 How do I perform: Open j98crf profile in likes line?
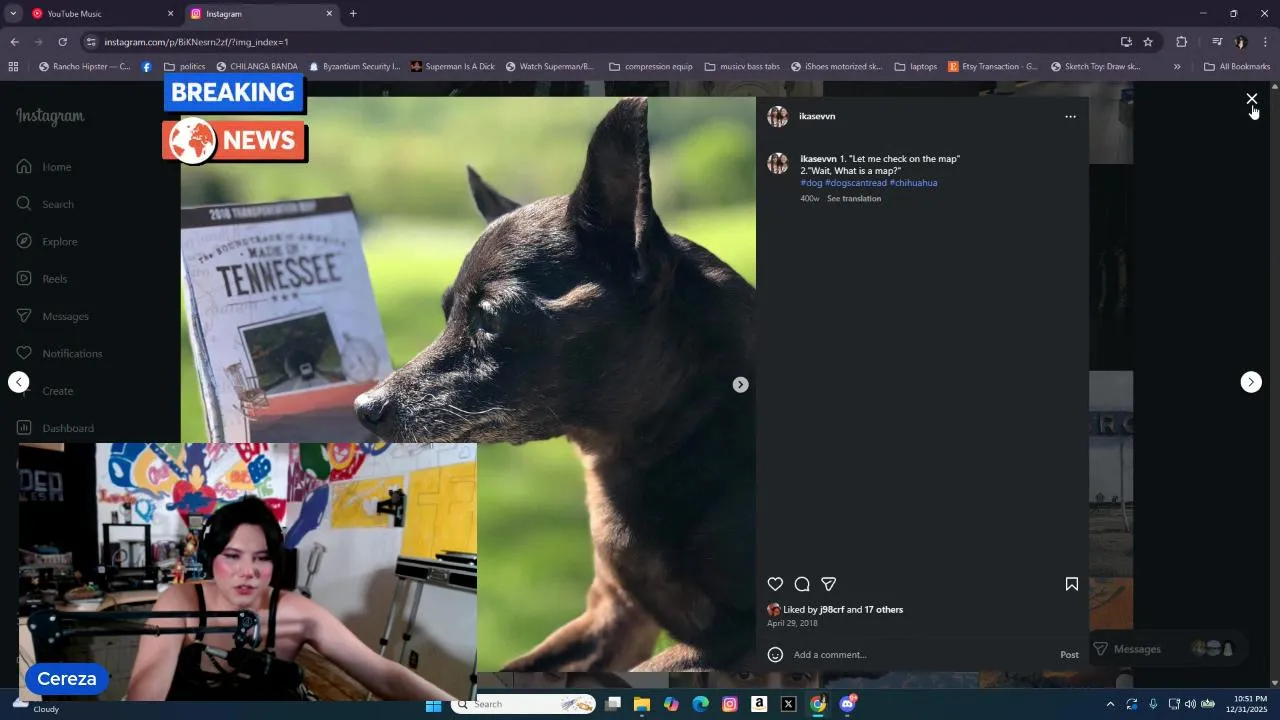click(x=832, y=610)
